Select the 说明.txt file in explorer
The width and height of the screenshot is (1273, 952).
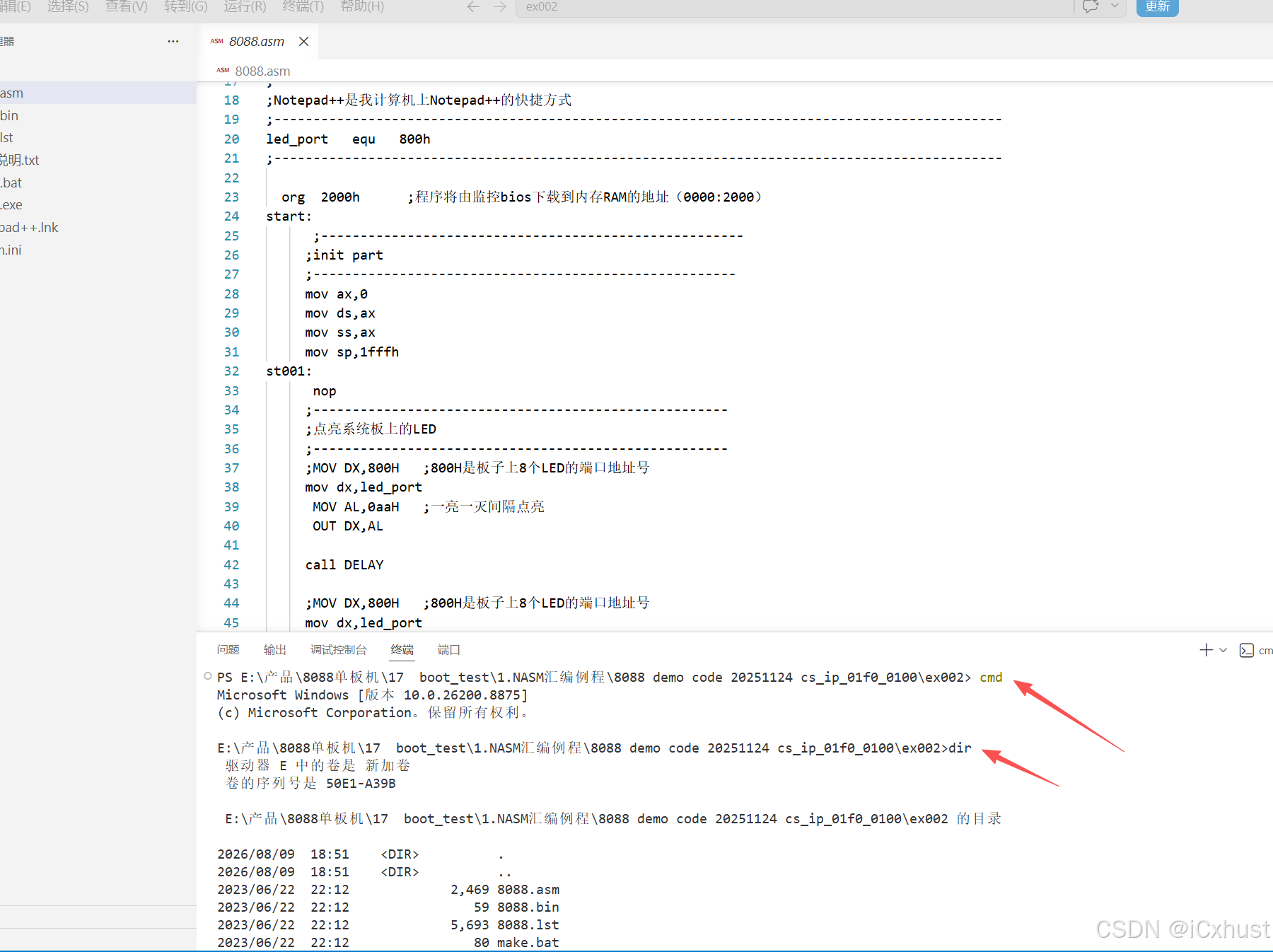click(x=98, y=161)
